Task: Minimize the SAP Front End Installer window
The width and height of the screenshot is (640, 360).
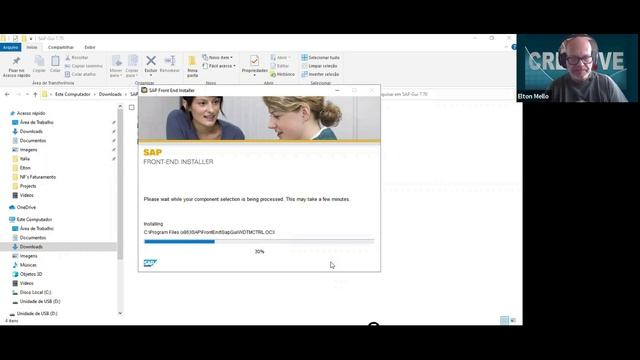Action: point(337,90)
